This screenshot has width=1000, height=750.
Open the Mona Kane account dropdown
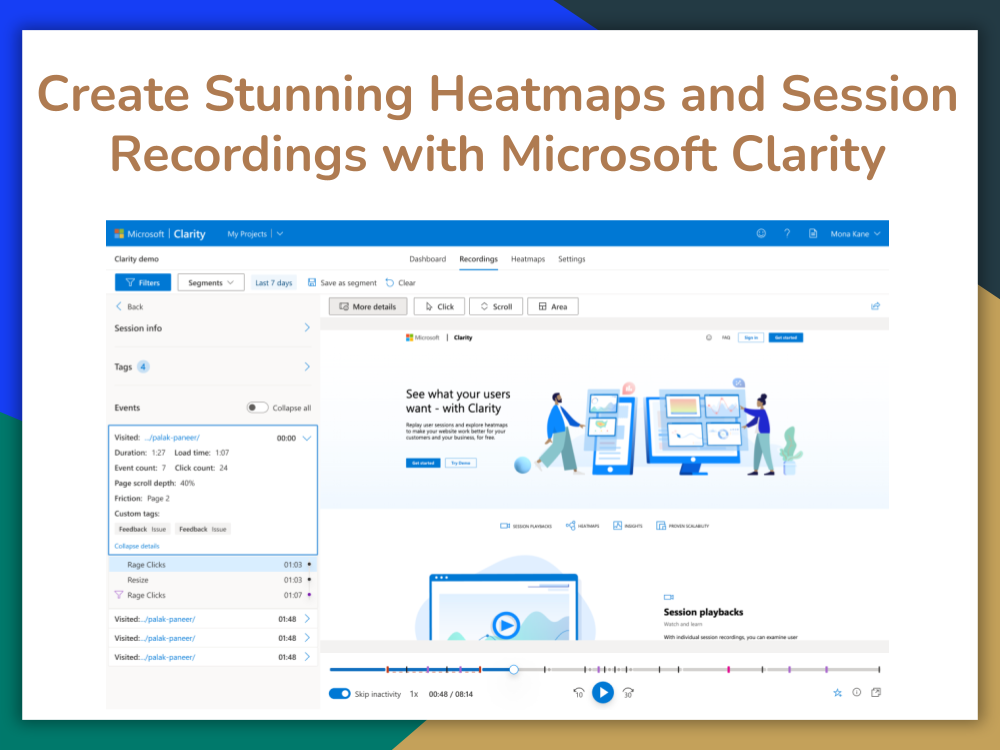point(851,233)
